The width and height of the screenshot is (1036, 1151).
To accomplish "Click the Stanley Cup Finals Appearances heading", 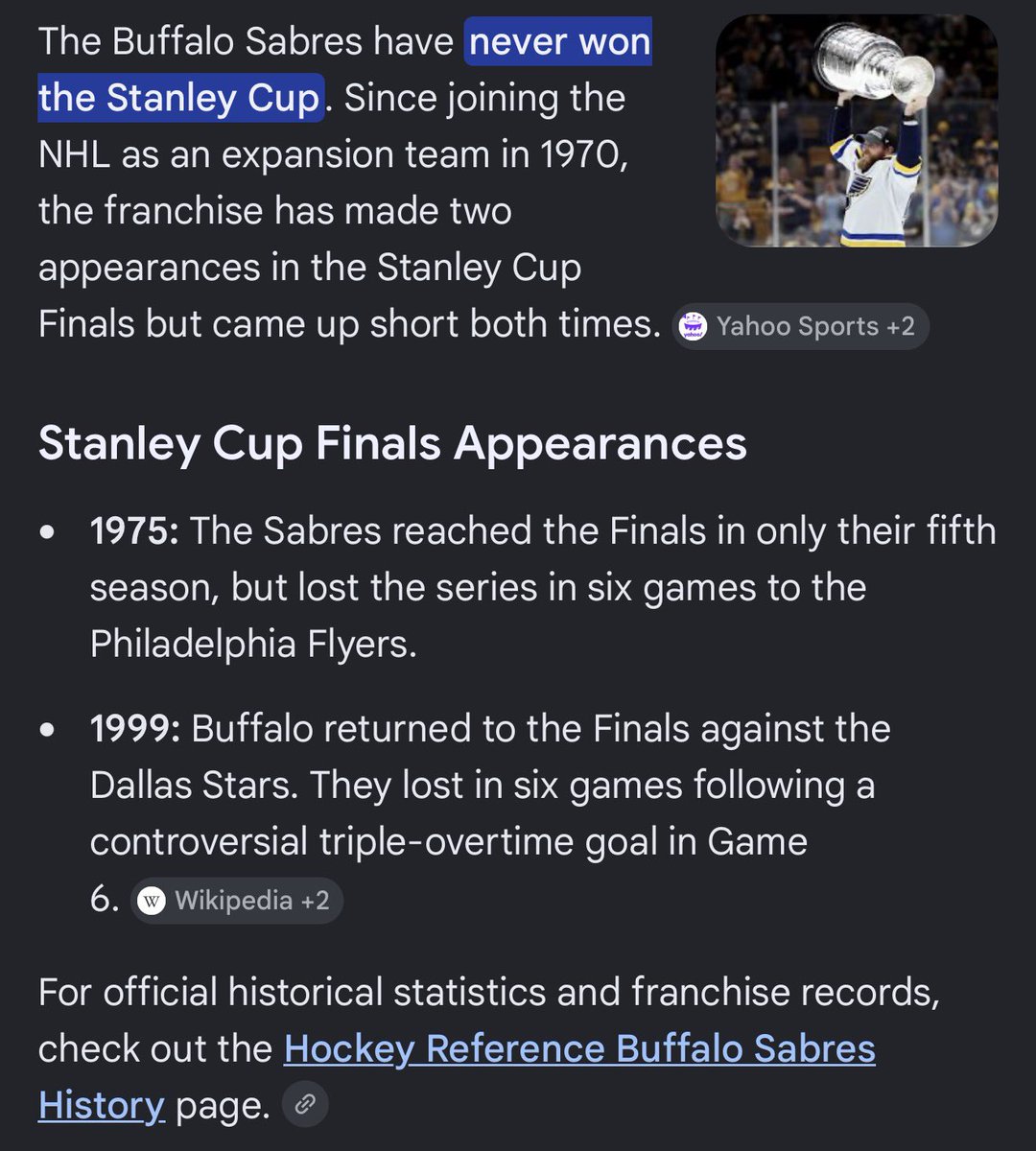I will pos(392,443).
